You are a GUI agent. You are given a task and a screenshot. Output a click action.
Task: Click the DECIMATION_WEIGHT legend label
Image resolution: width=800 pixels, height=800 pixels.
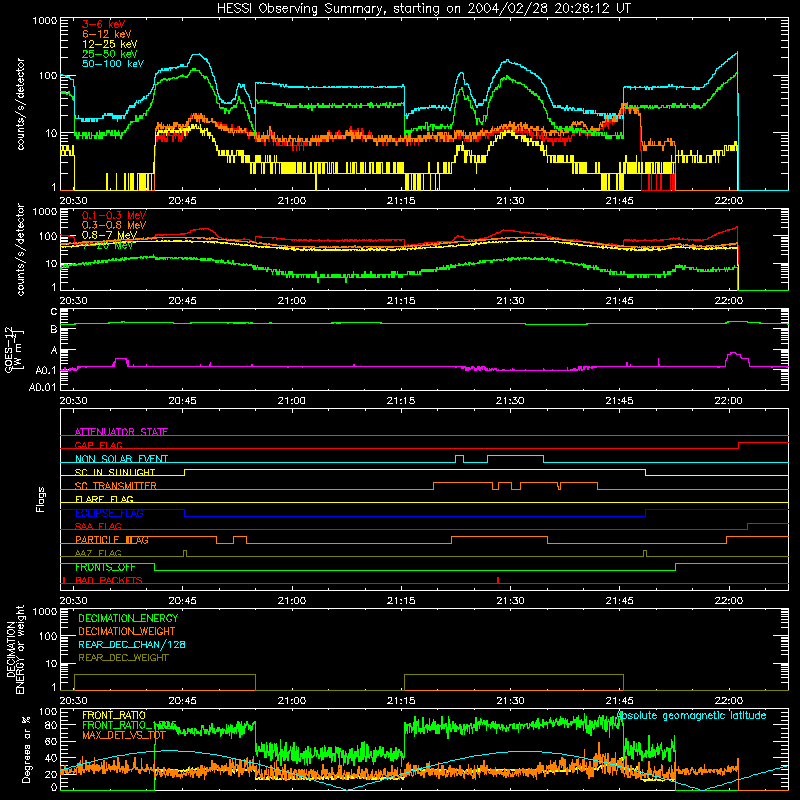(127, 632)
